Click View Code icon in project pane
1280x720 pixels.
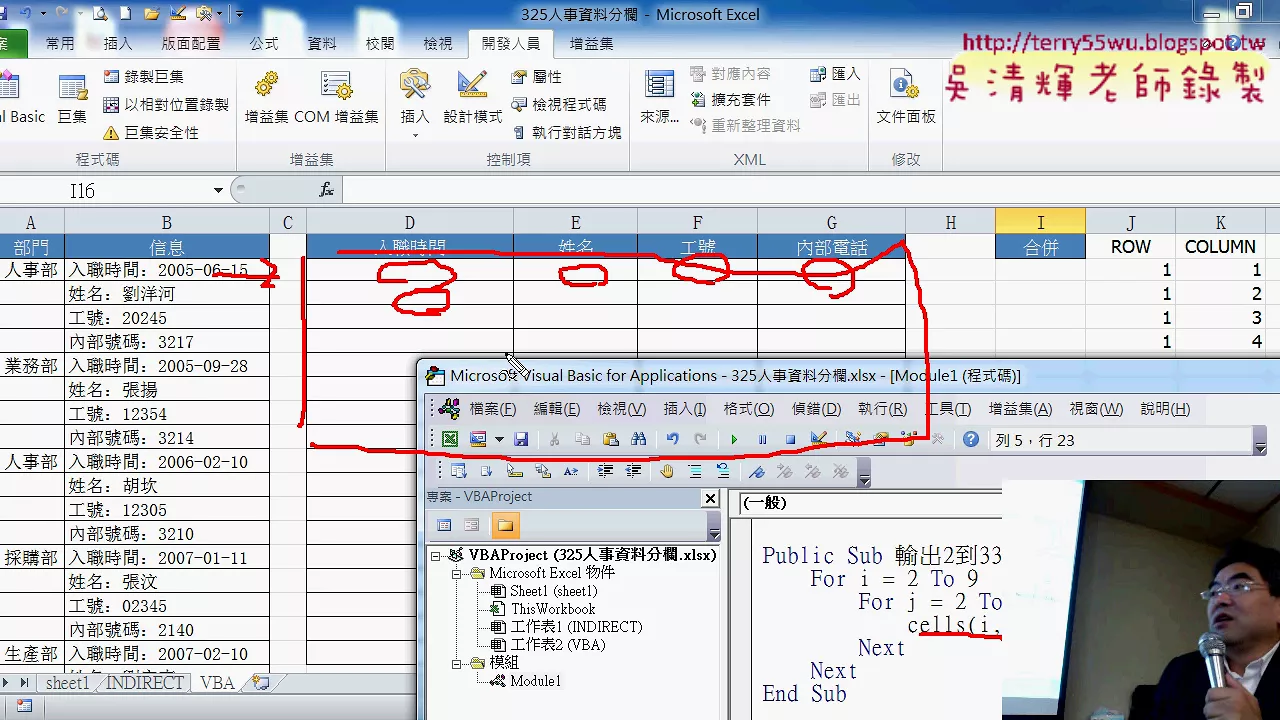coord(445,525)
